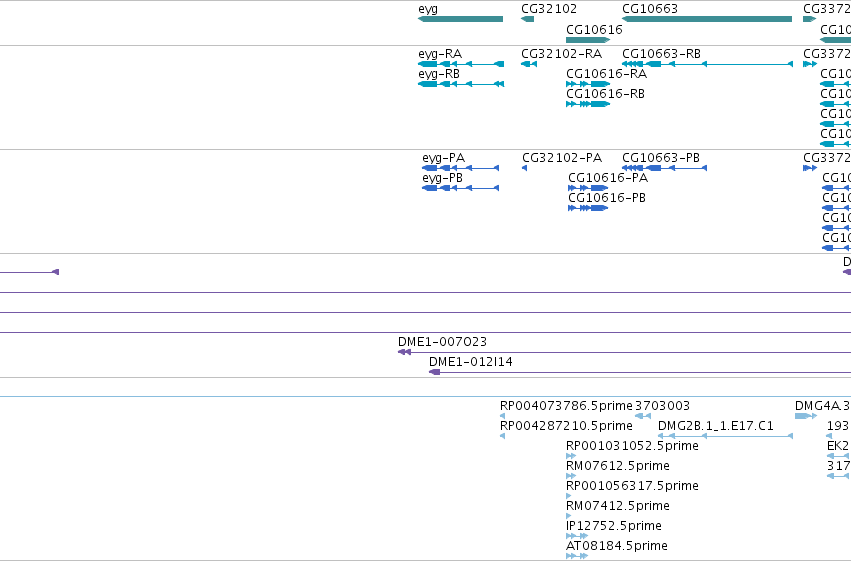Screen dimensions: 851x561
Task: Click the eyg-PA protein feature
Action: [x=460, y=168]
